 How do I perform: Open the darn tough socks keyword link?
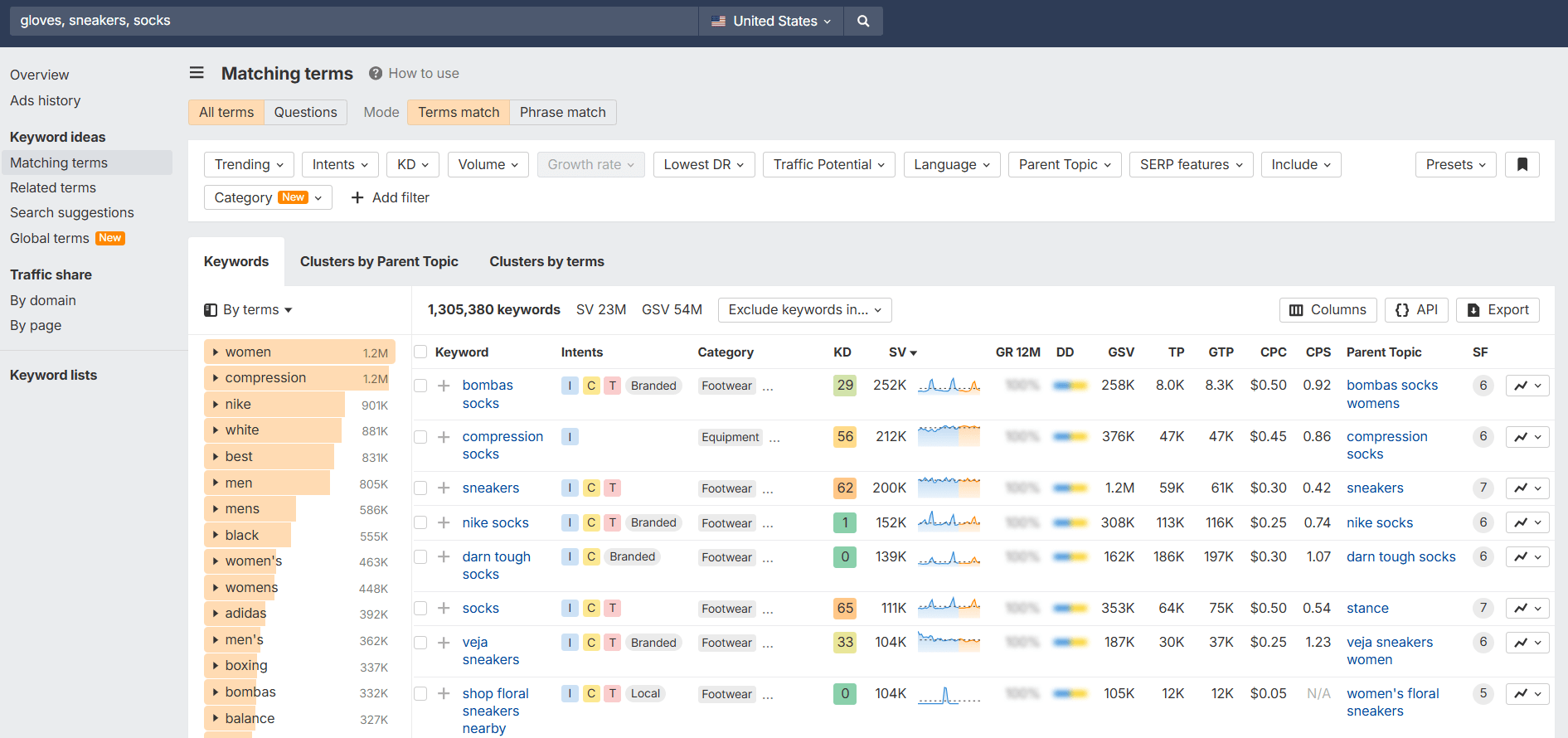pos(496,566)
